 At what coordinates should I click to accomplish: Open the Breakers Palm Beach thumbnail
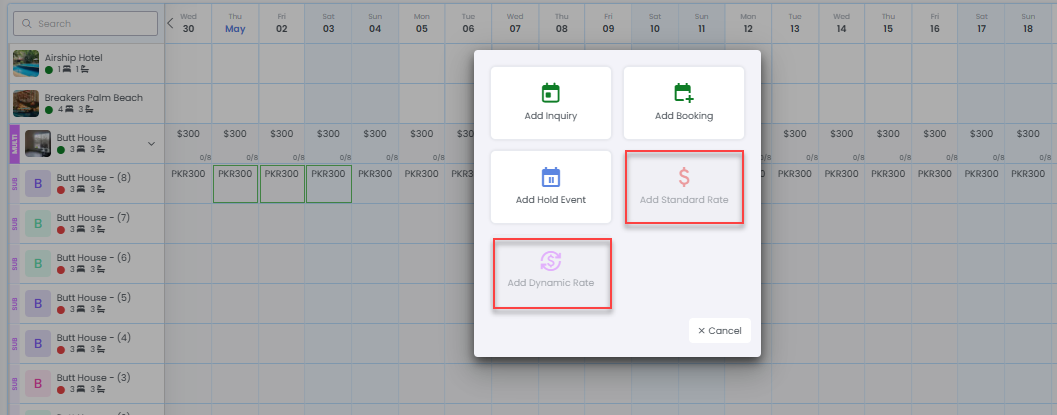pos(26,103)
